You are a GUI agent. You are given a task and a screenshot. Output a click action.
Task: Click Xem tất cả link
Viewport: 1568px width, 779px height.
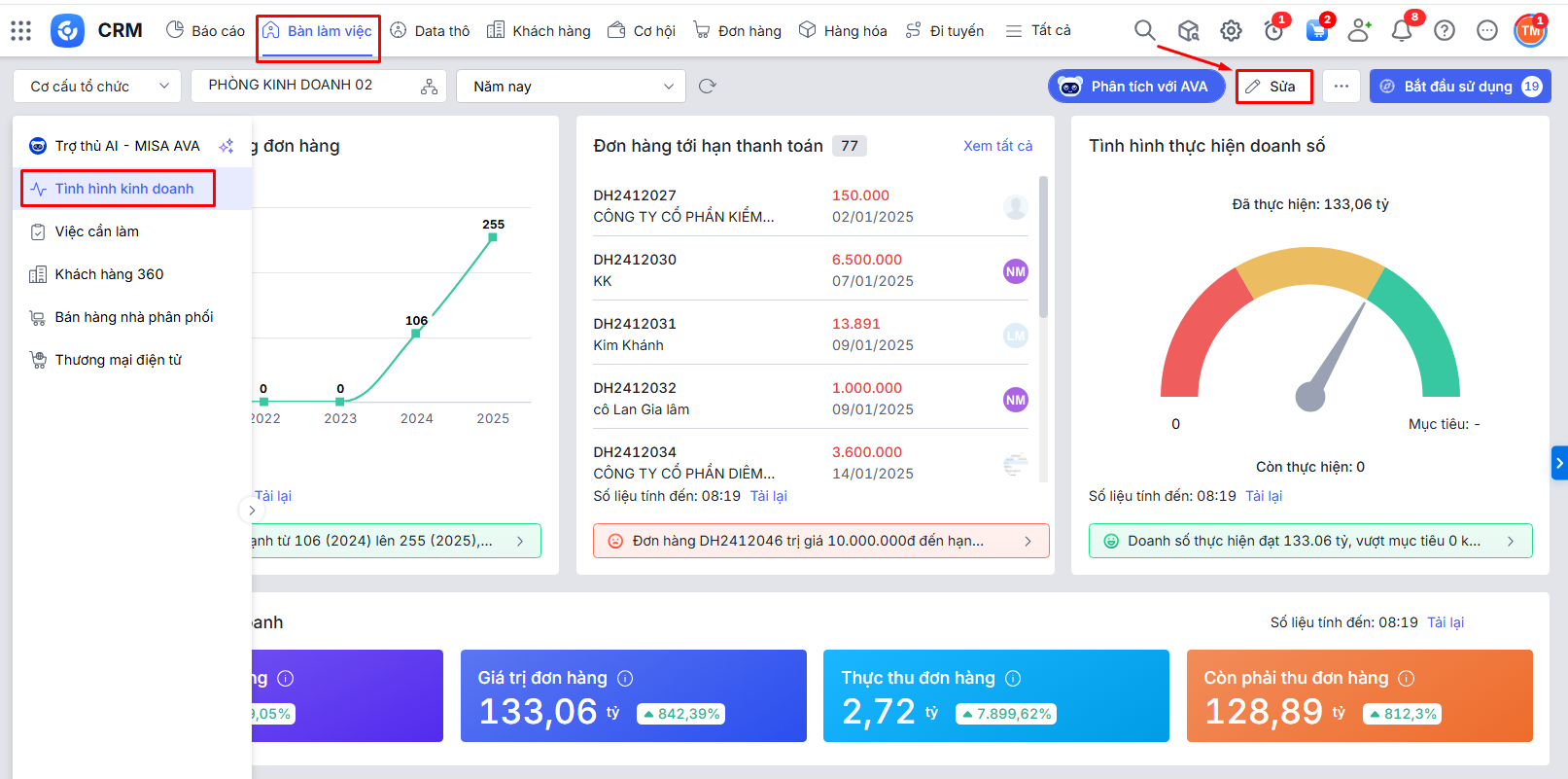point(997,146)
